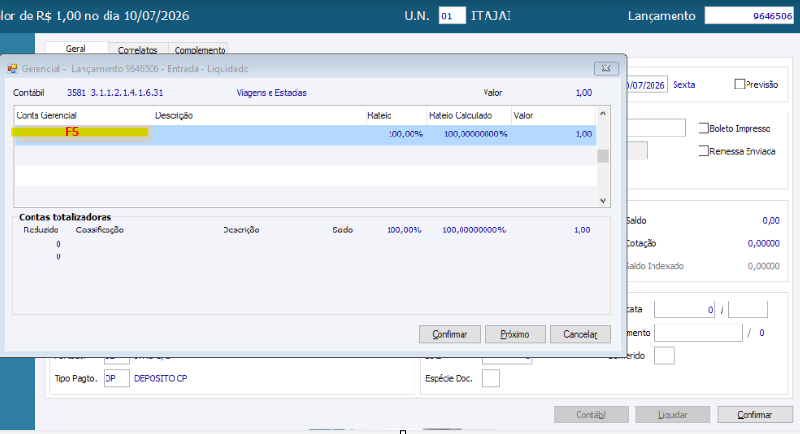Click the scroll up arrow in grid
This screenshot has height=434, width=800.
(x=603, y=113)
